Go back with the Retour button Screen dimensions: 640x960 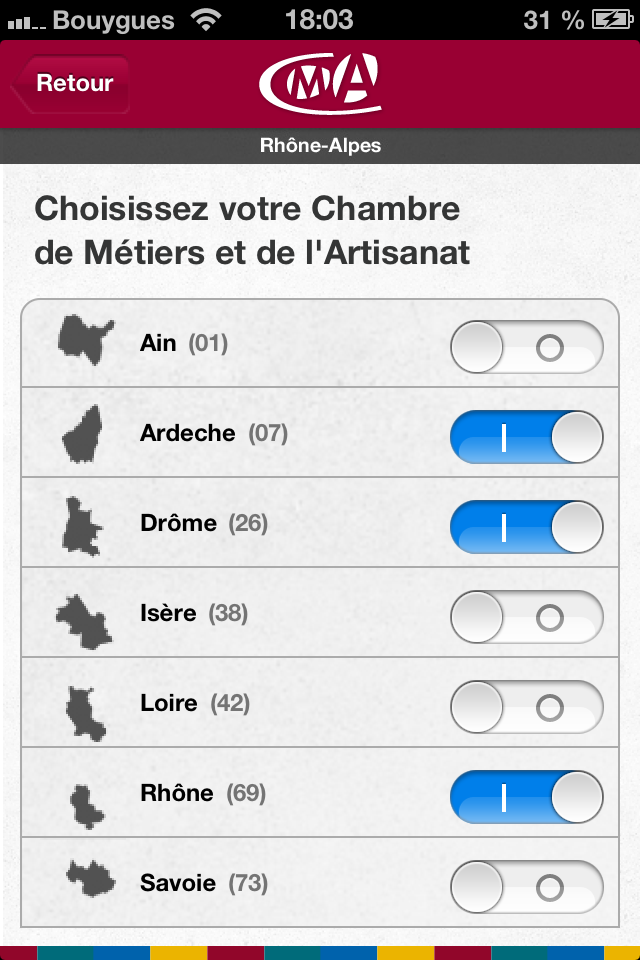tap(72, 84)
